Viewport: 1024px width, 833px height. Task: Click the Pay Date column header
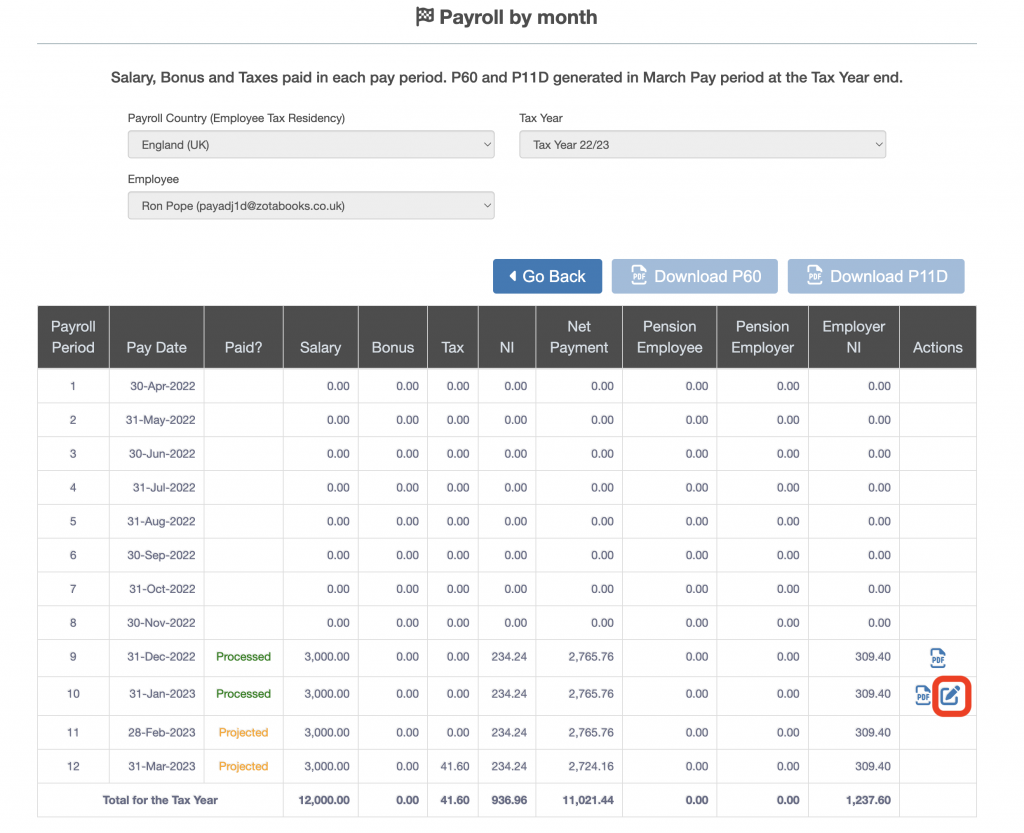(x=156, y=347)
